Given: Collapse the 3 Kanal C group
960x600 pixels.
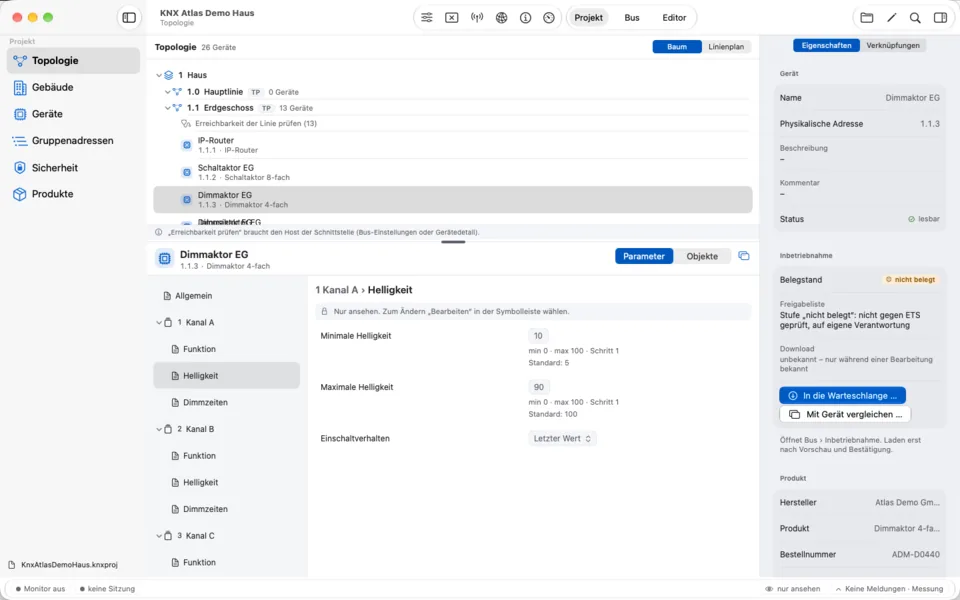Looking at the screenshot, I should pos(159,536).
